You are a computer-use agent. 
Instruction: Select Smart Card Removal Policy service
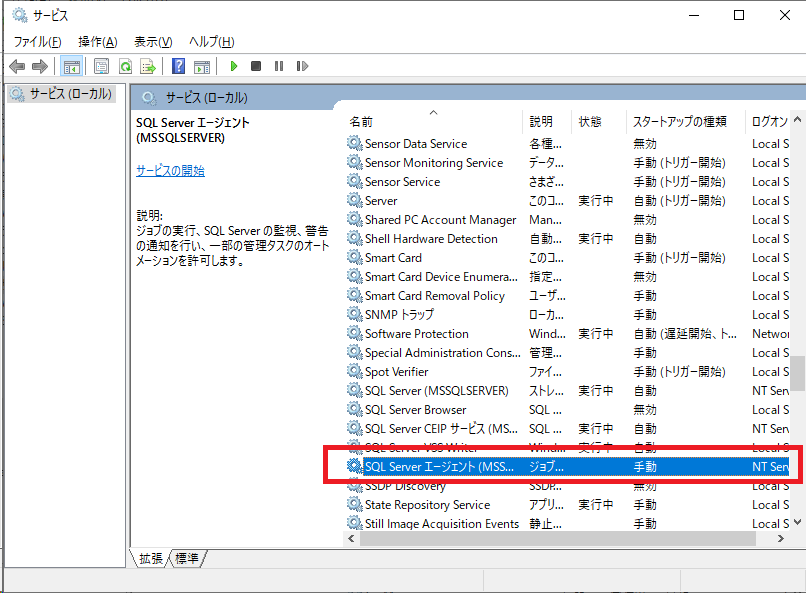(x=567, y=296)
